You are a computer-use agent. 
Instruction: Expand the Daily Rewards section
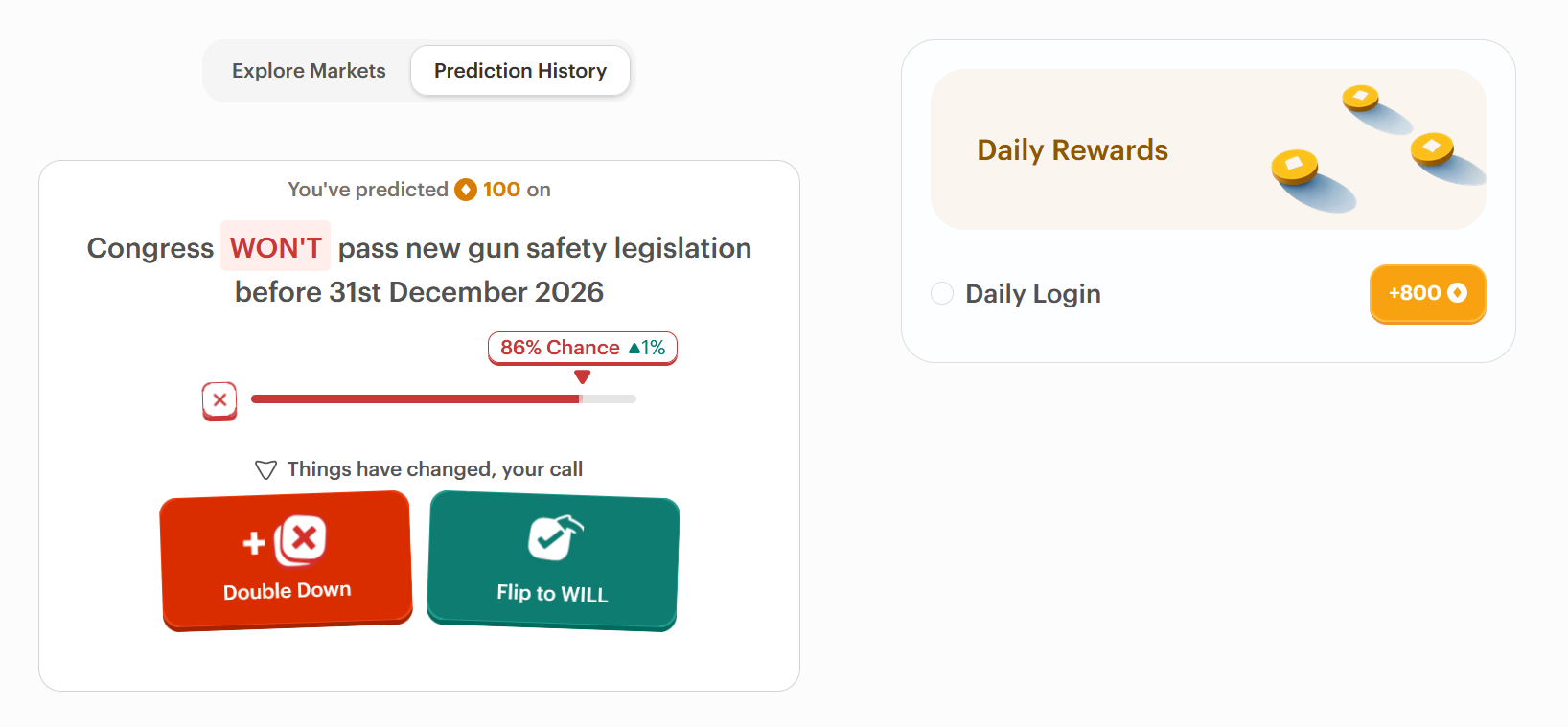[1072, 149]
